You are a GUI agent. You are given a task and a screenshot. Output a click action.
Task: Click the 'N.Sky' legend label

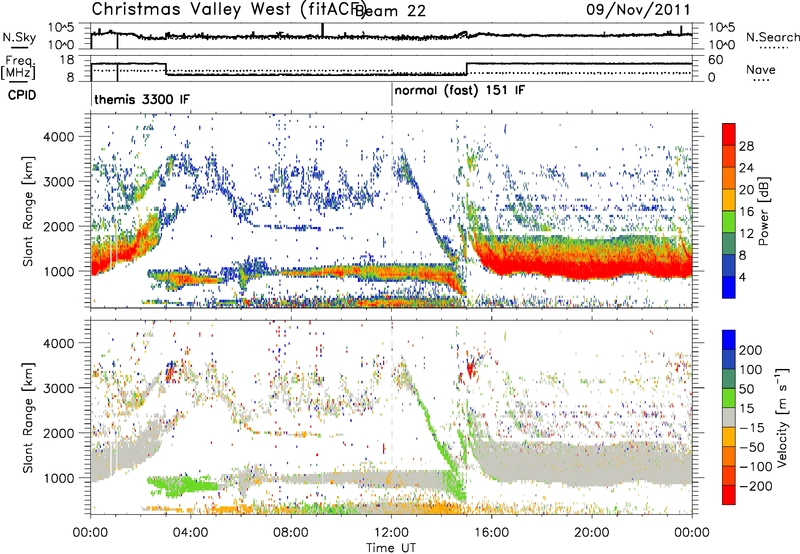[x=19, y=37]
